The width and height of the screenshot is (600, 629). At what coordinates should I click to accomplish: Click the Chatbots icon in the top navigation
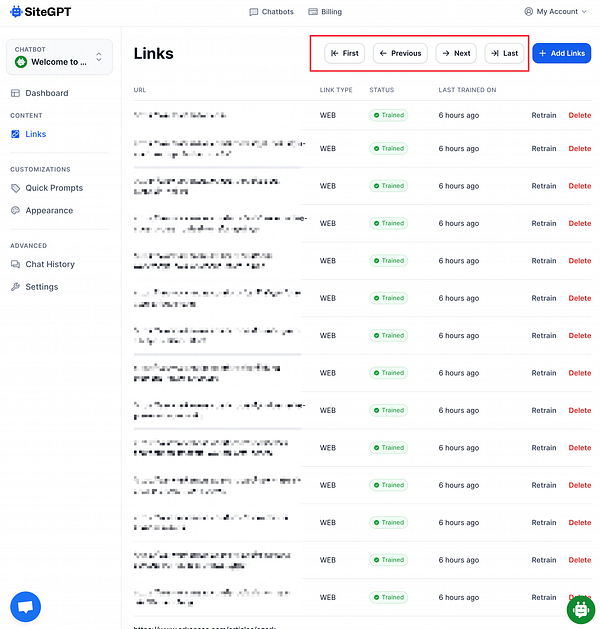[253, 12]
